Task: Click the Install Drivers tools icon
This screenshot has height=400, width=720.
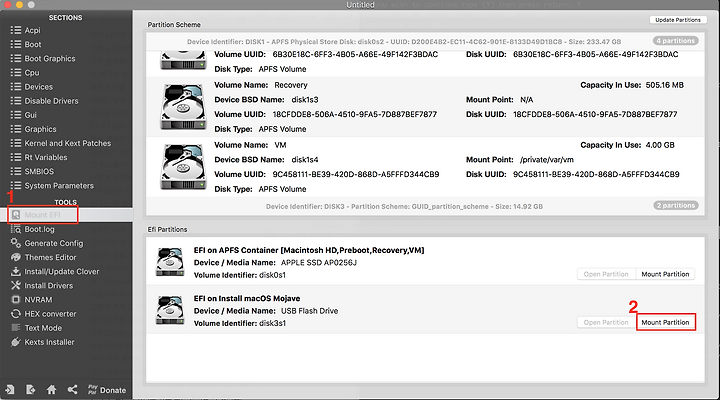Action: pyautogui.click(x=16, y=285)
